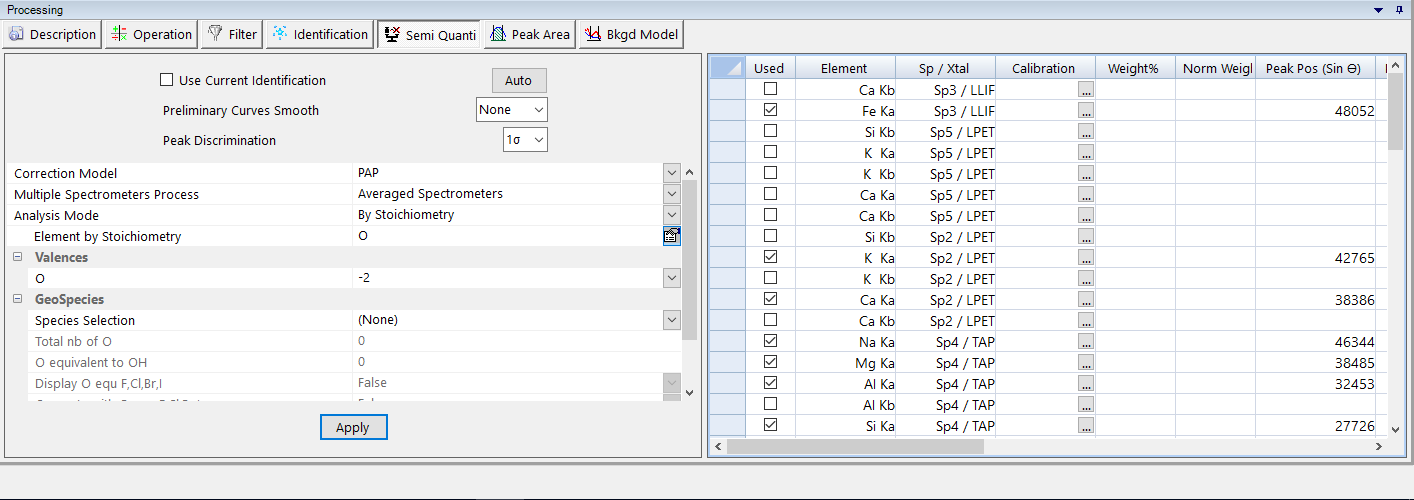Click the Description tab icon
The width and height of the screenshot is (1414, 500).
[x=16, y=34]
